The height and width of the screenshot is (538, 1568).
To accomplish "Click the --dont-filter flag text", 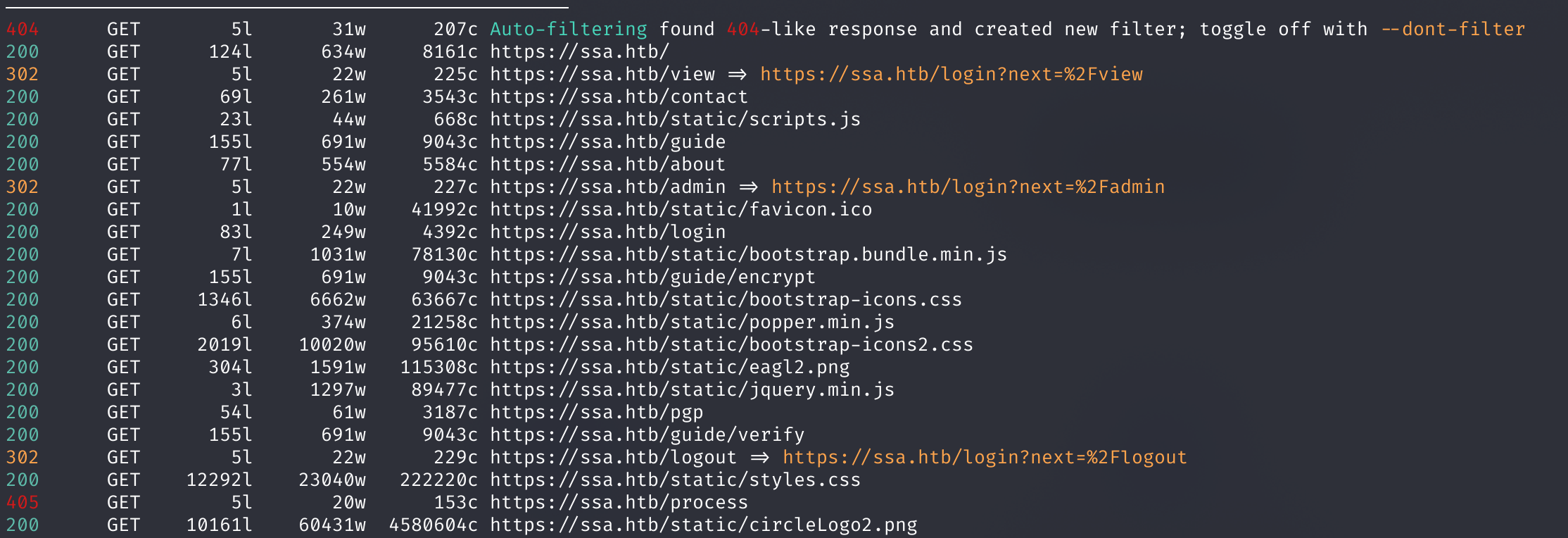I will click(1453, 30).
